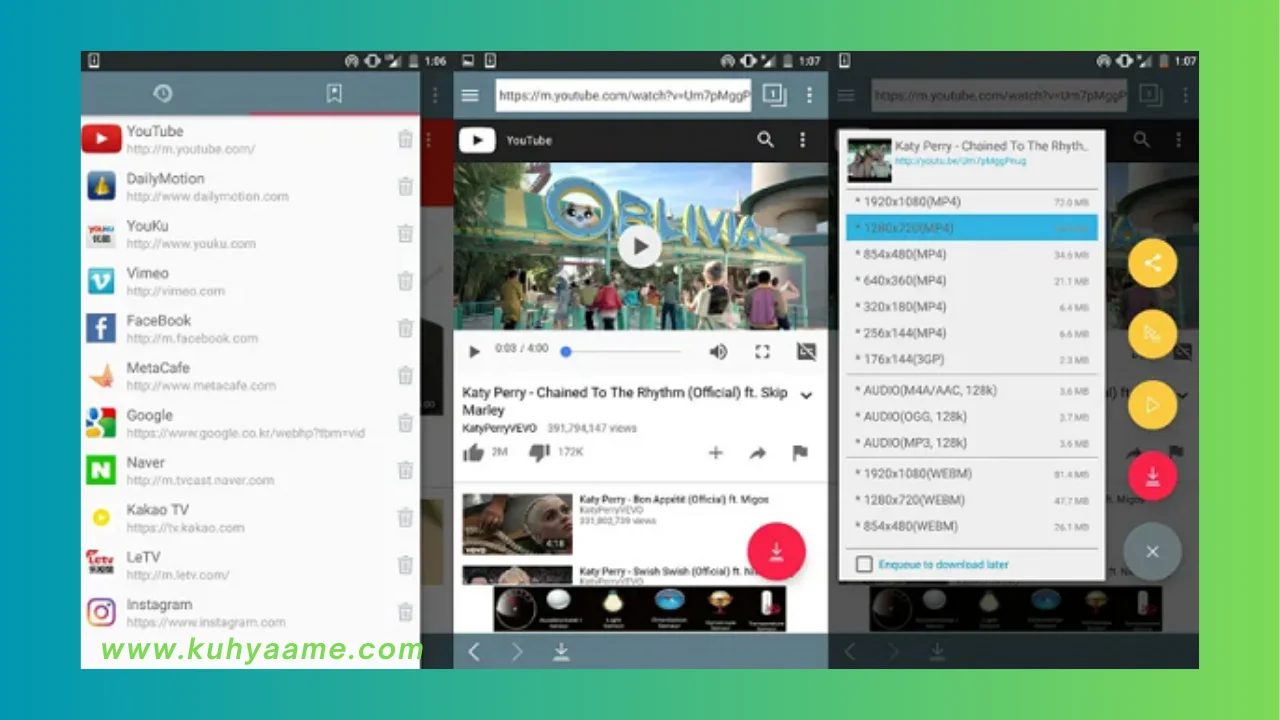
Task: Close the floating action menu
Action: point(1152,551)
